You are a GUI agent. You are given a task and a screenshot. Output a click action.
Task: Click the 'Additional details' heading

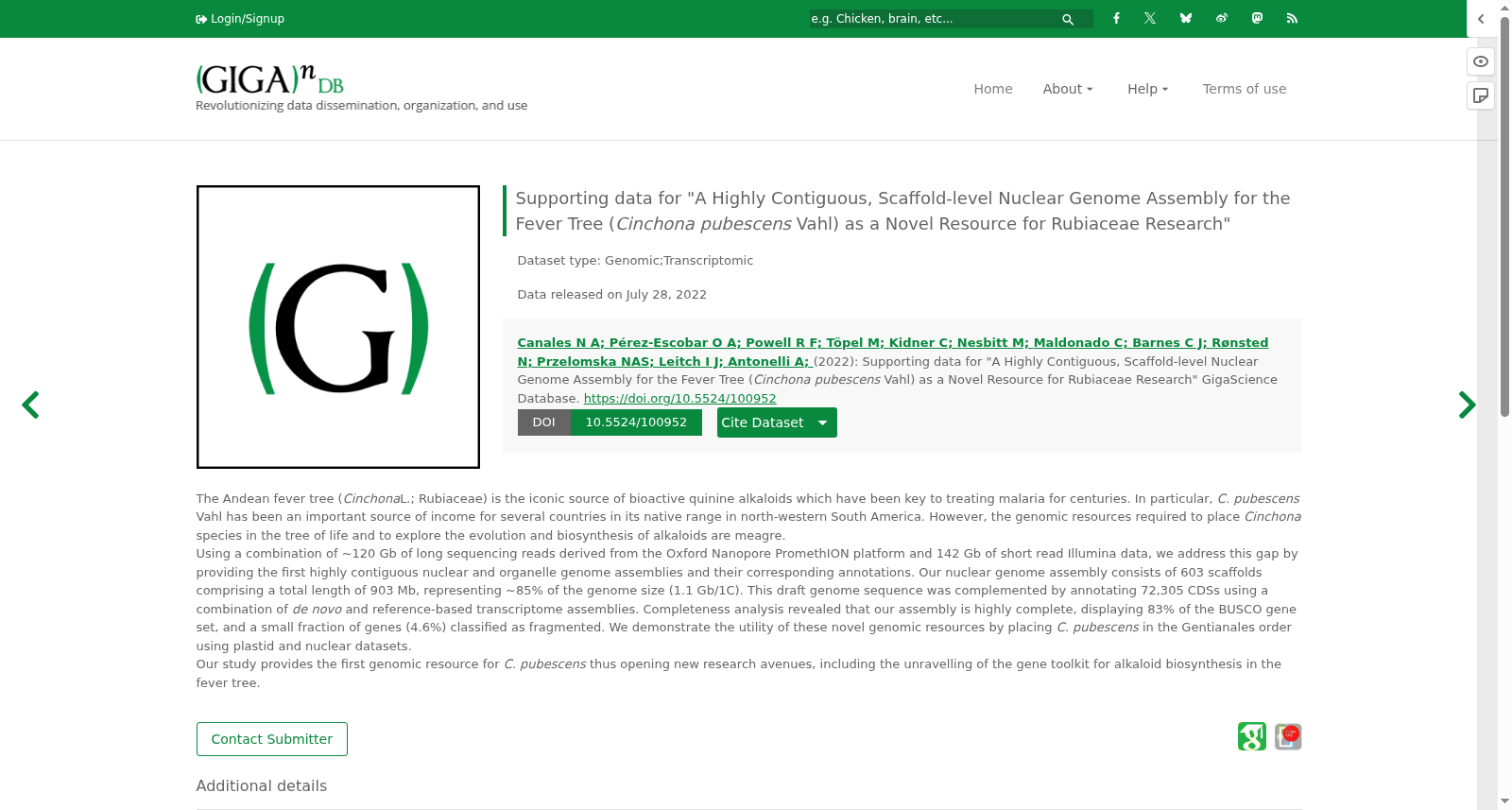point(262,786)
